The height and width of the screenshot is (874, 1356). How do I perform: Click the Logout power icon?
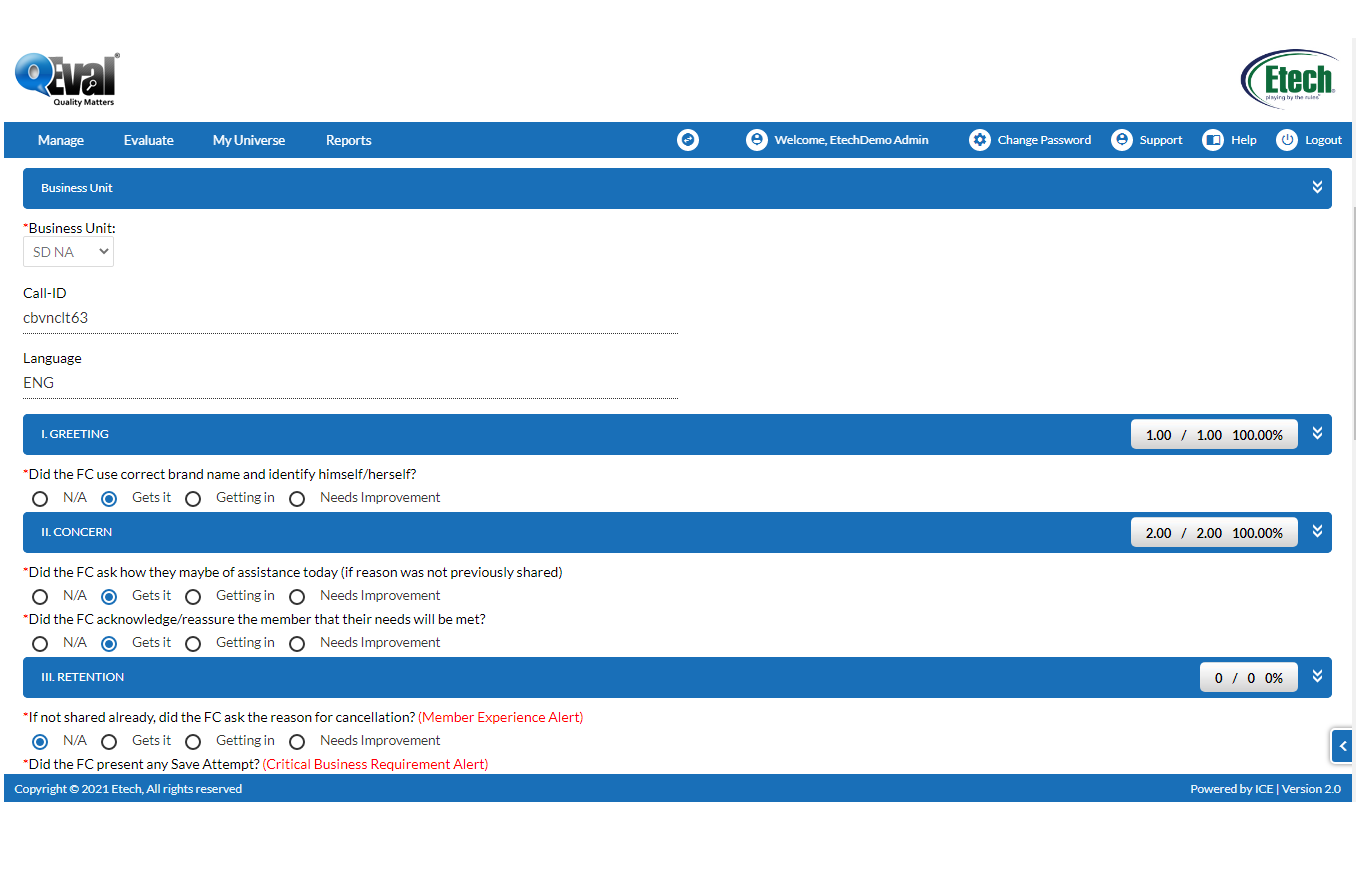[1287, 140]
